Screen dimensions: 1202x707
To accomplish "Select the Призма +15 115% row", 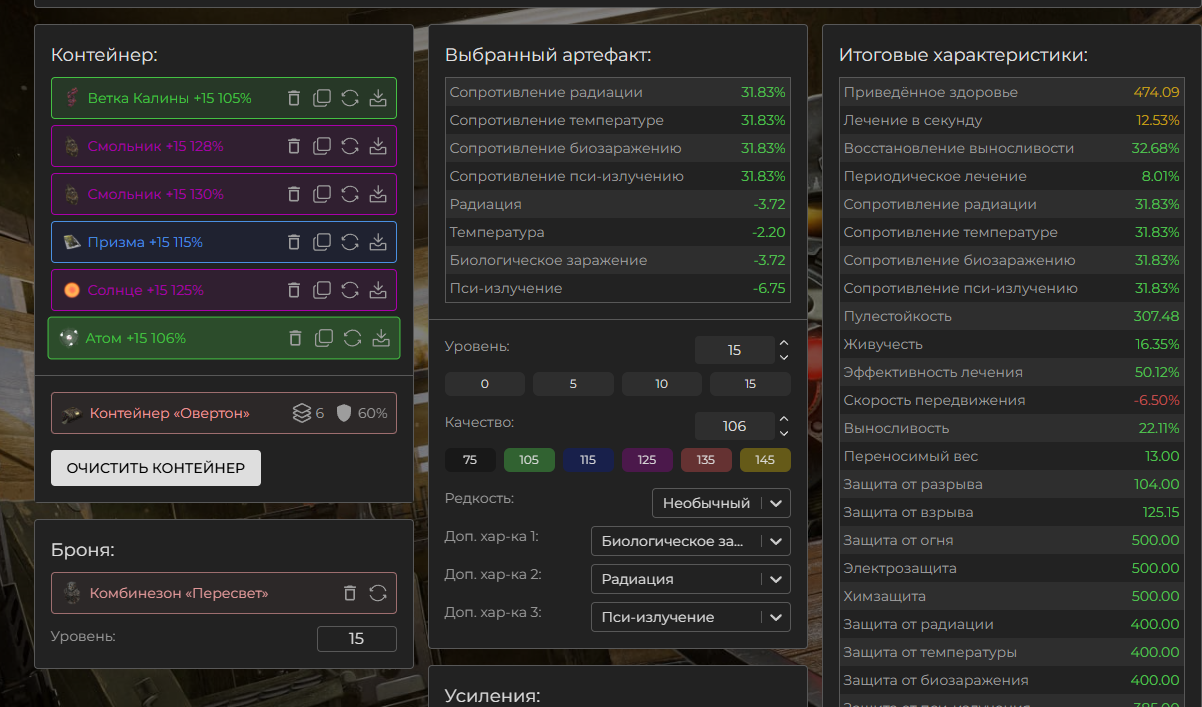I will [x=224, y=242].
